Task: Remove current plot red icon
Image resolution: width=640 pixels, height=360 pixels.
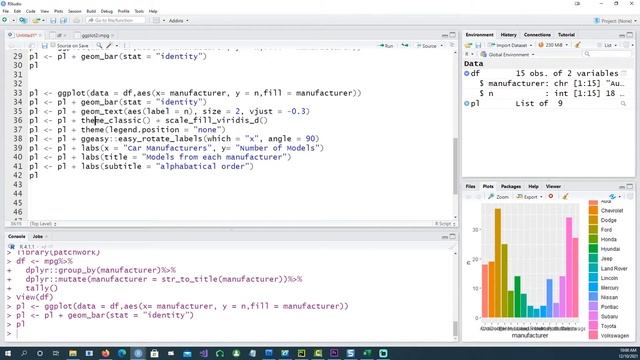Action: pyautogui.click(x=551, y=196)
